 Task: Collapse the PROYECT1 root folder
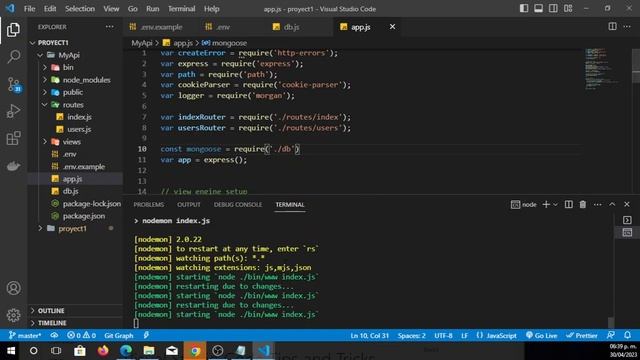[x=33, y=42]
